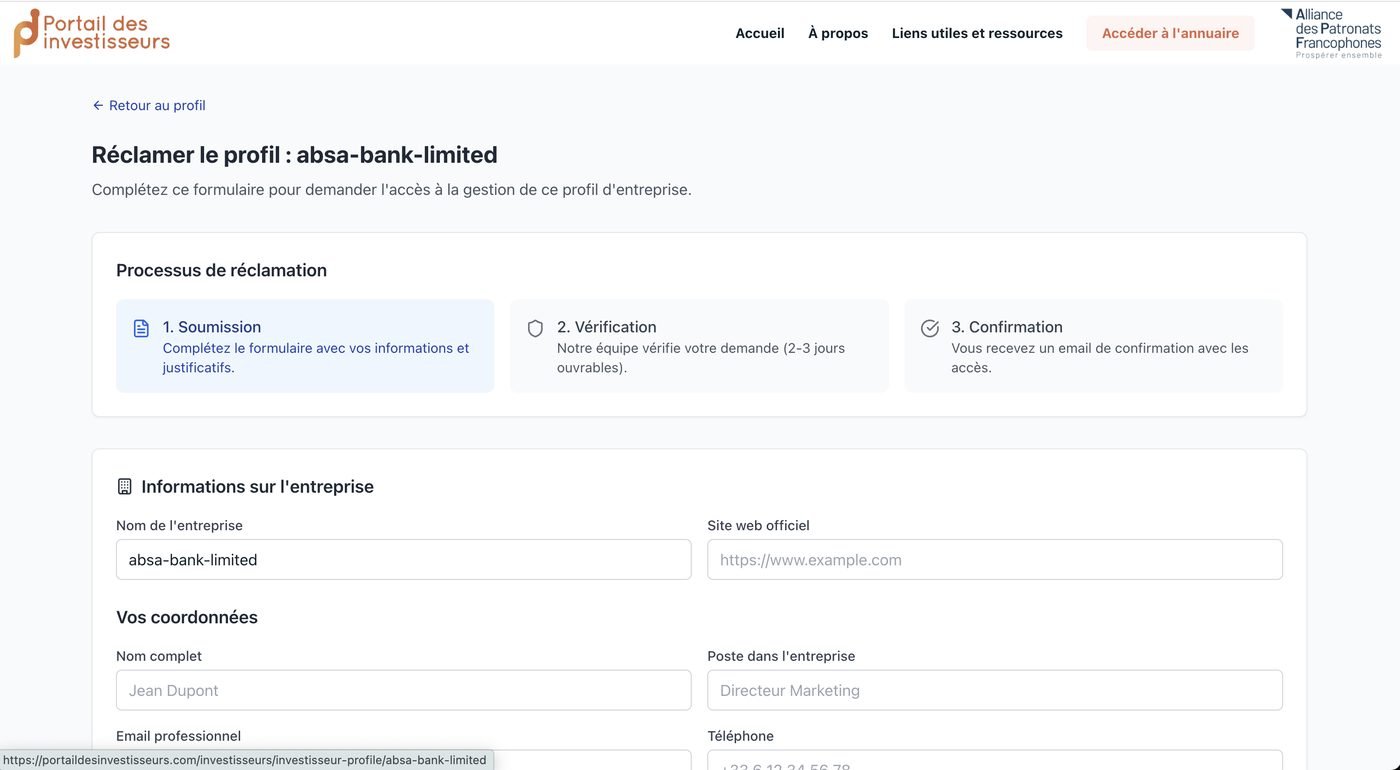The height and width of the screenshot is (770, 1400).
Task: Open the Accueil menu item
Action: click(760, 33)
